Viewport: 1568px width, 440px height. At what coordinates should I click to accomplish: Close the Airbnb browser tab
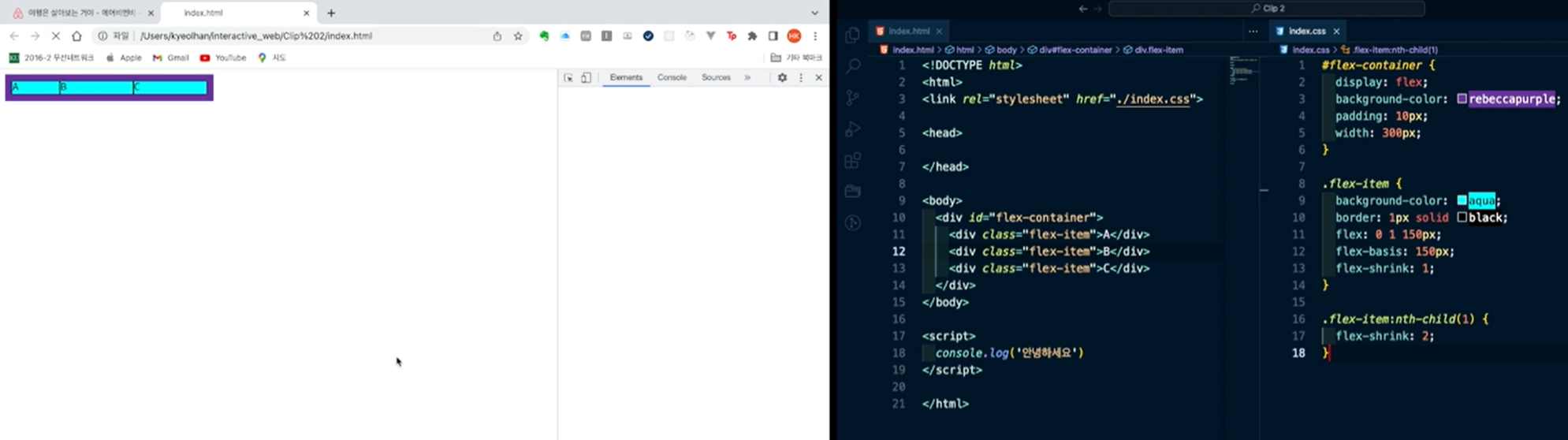(151, 13)
